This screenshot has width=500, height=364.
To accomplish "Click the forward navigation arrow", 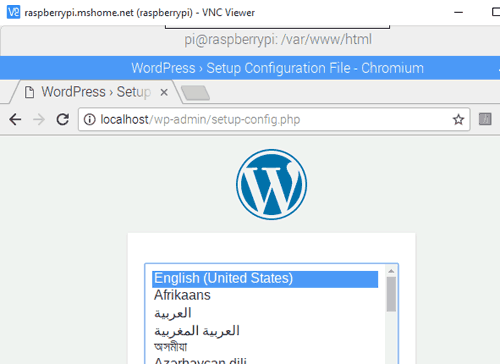I will pos(39,119).
